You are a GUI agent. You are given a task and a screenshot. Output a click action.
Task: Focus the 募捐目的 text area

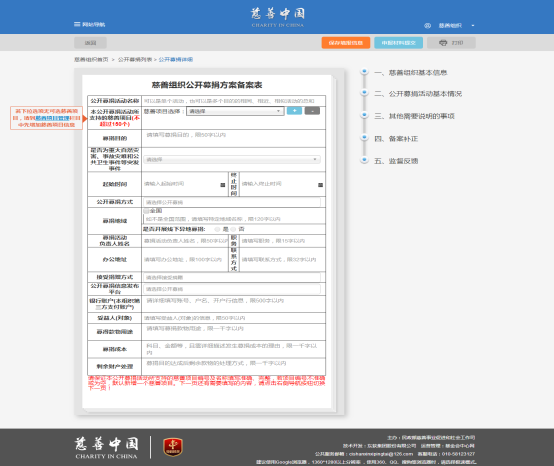point(233,138)
